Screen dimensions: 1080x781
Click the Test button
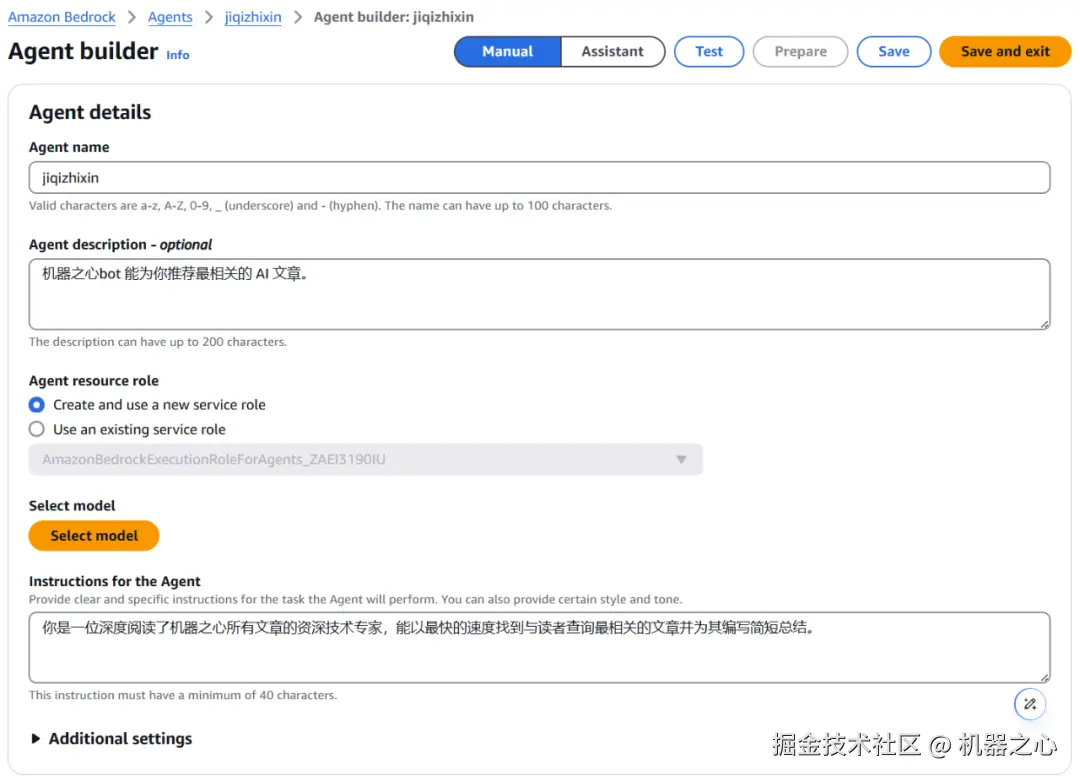point(709,52)
